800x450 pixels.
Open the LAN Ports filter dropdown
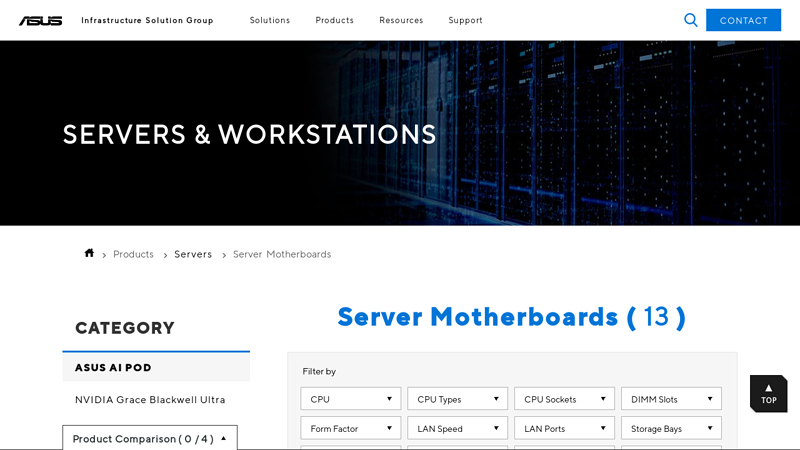click(564, 429)
